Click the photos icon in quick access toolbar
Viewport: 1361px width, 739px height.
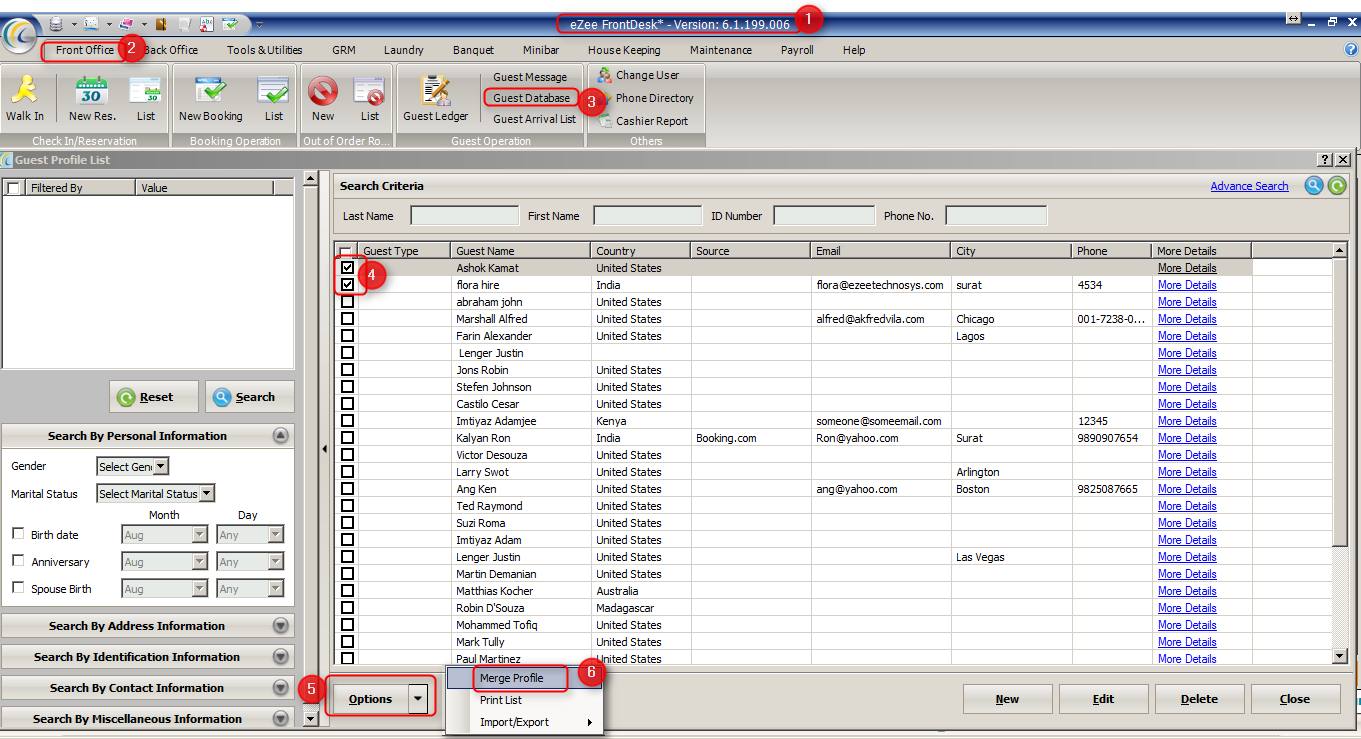(126, 23)
